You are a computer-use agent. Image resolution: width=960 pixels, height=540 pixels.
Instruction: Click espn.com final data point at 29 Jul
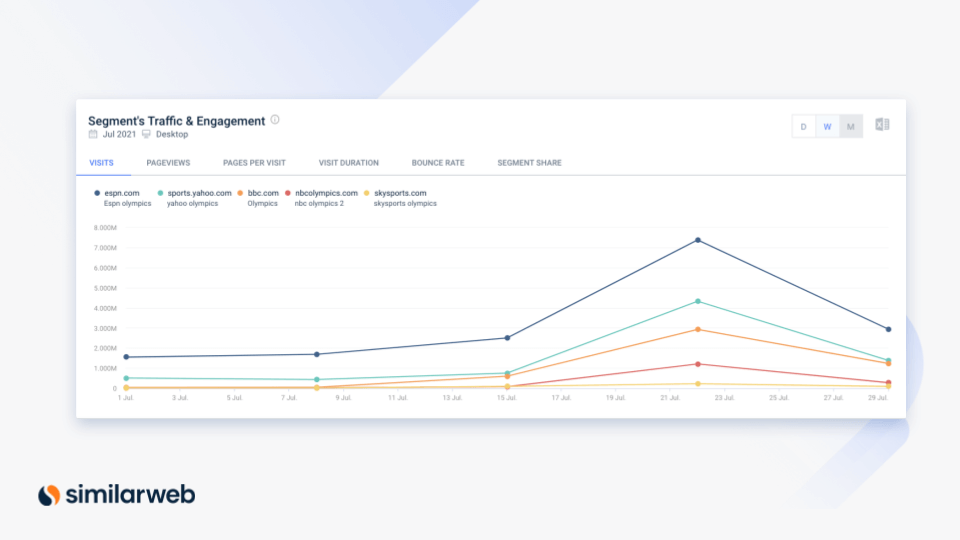[x=888, y=329]
